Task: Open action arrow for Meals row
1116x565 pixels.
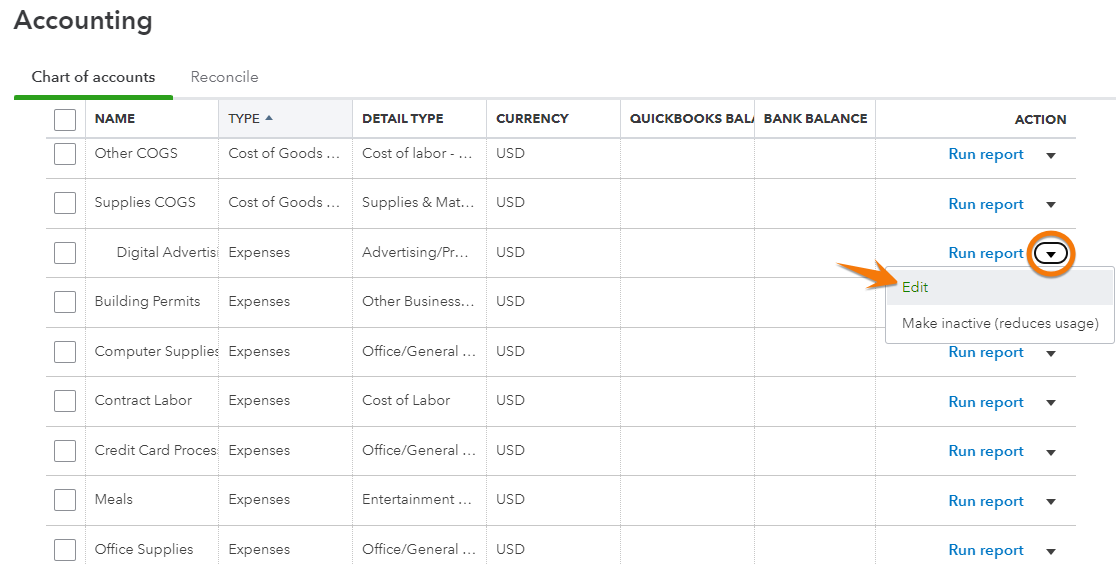Action: [x=1050, y=502]
